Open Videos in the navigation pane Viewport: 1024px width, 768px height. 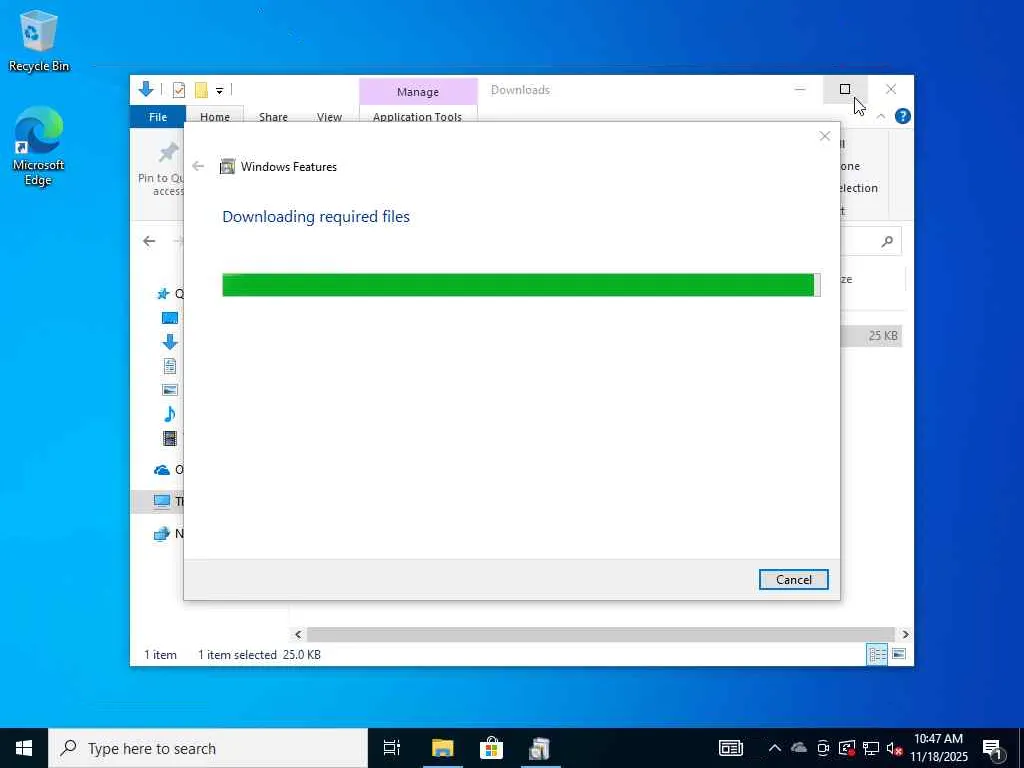170,438
